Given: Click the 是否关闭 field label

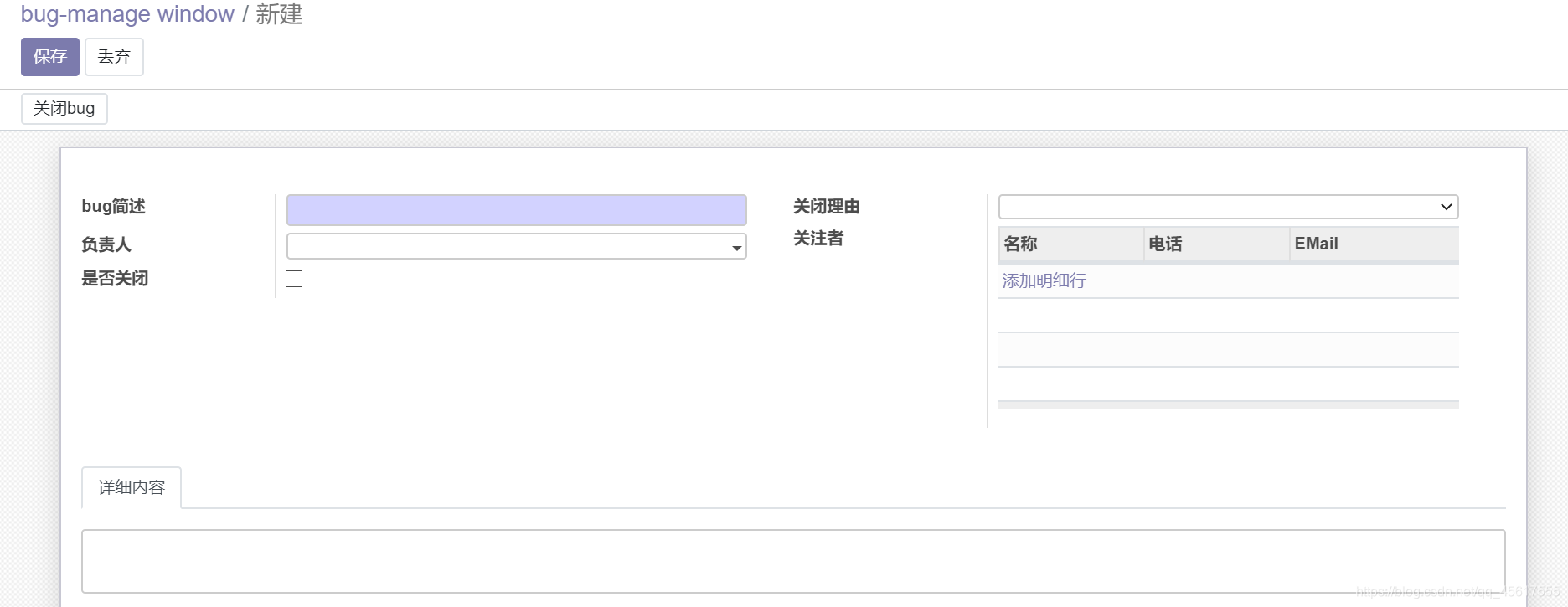Looking at the screenshot, I should pos(115,279).
